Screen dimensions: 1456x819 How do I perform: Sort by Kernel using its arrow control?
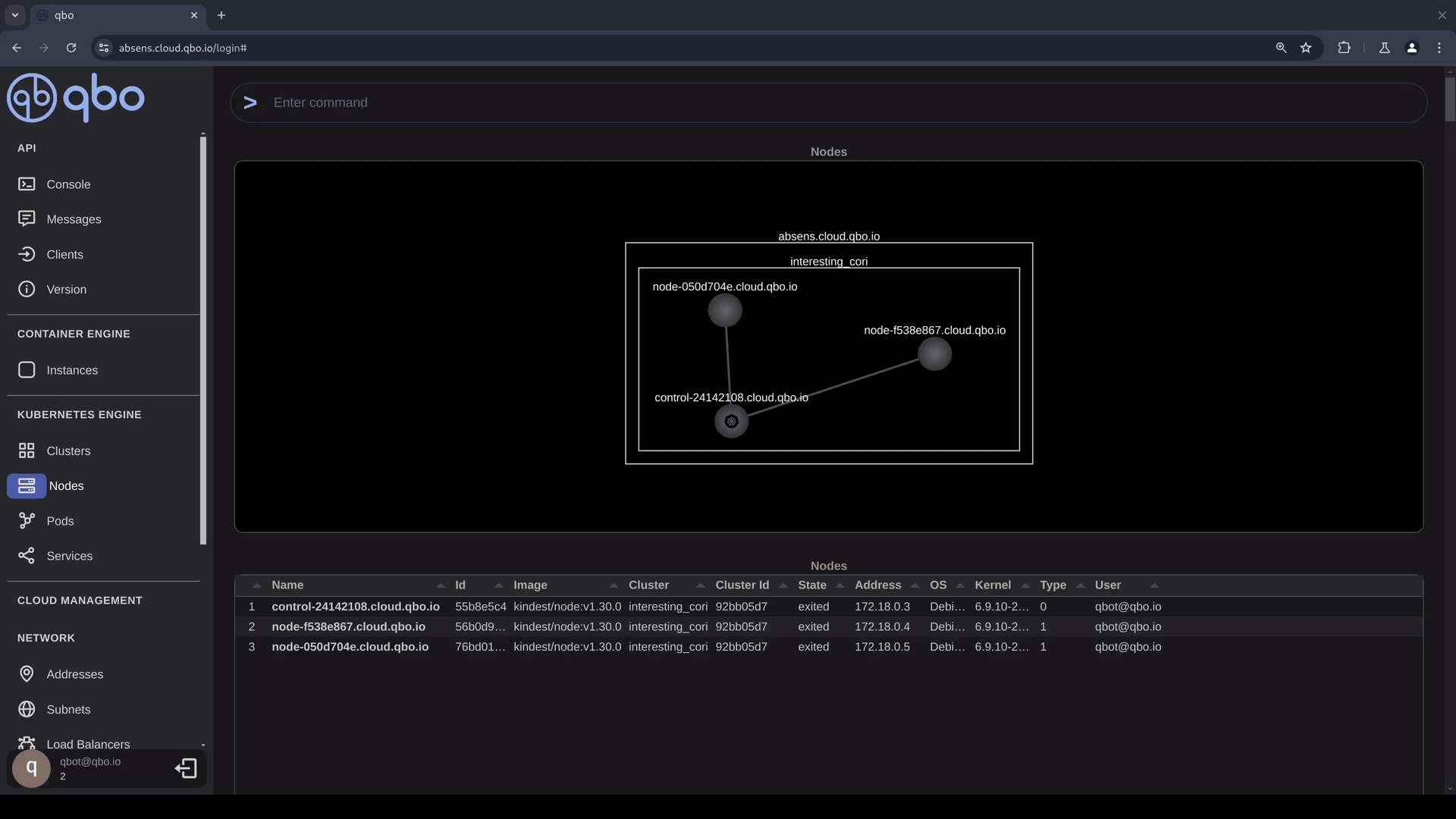(x=1027, y=585)
